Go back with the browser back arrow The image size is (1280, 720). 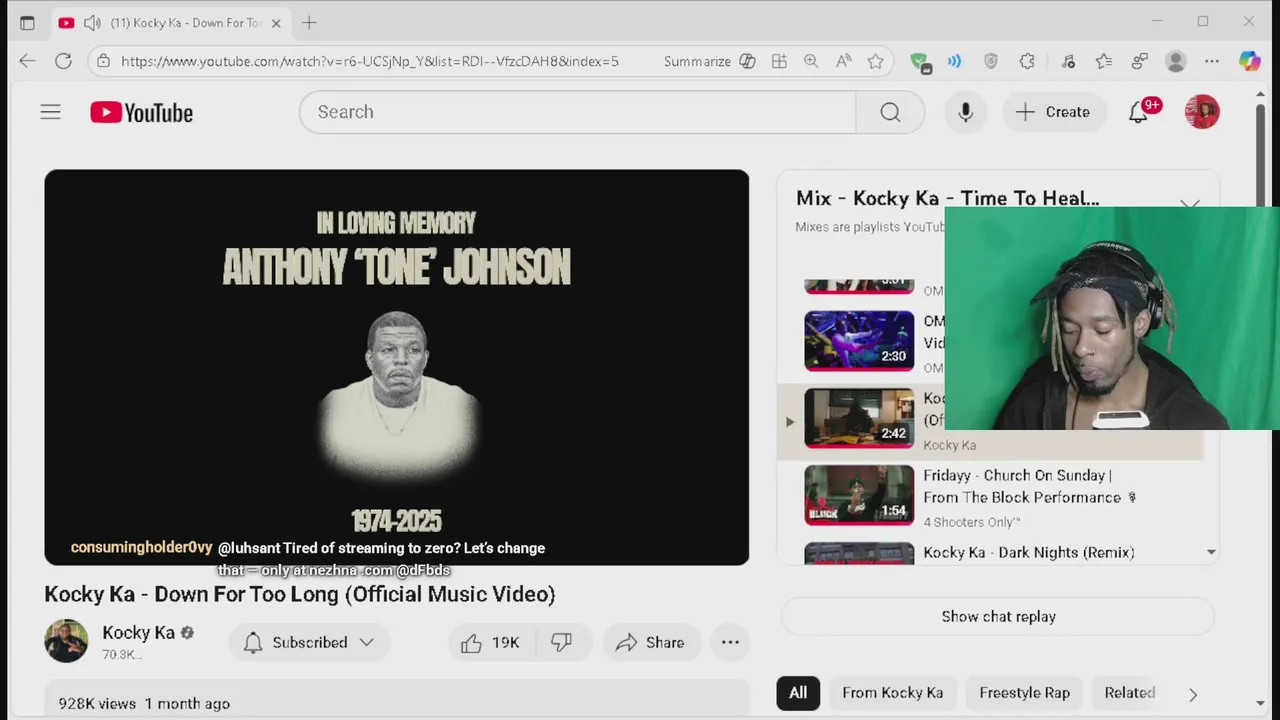coord(27,61)
